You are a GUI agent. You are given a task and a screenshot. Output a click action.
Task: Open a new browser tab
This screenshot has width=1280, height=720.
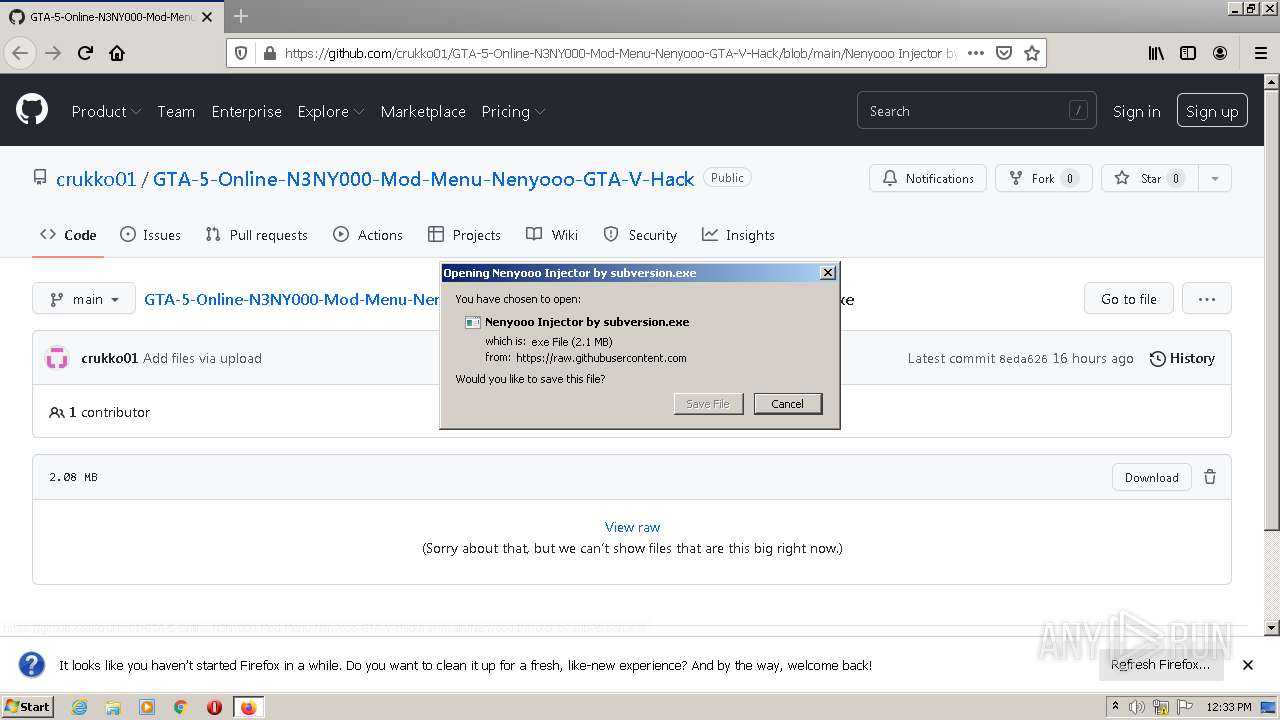click(x=240, y=16)
